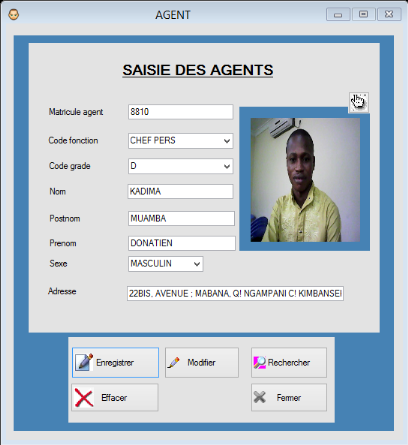Image resolution: width=408 pixels, height=445 pixels.
Task: Click into the Nom field containing KADIMA
Action: (180, 191)
